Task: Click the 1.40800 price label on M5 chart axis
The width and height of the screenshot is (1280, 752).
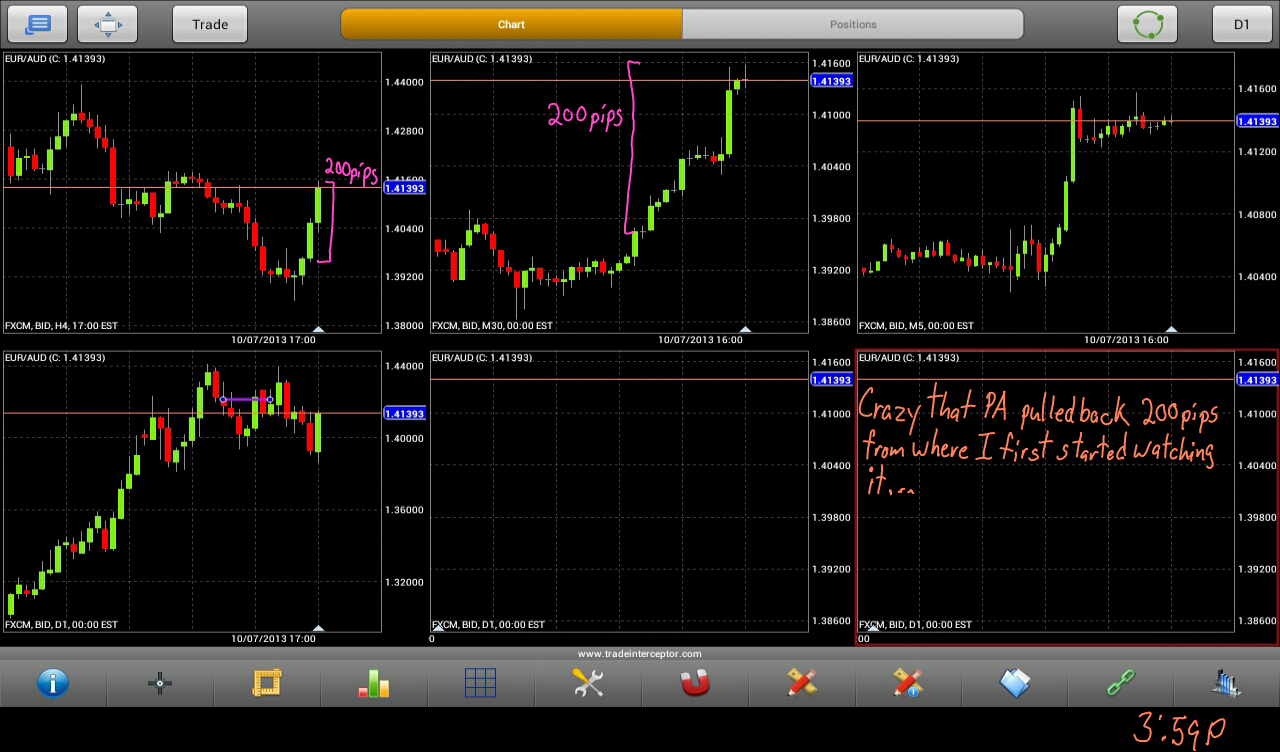Action: tap(1257, 215)
